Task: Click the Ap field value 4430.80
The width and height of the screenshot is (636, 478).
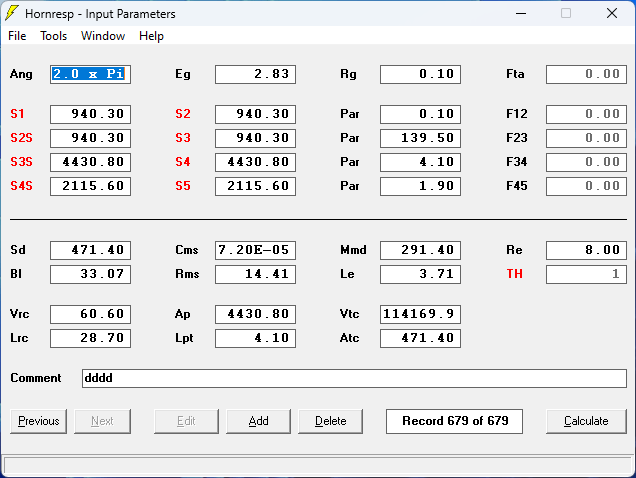Action: click(x=256, y=314)
